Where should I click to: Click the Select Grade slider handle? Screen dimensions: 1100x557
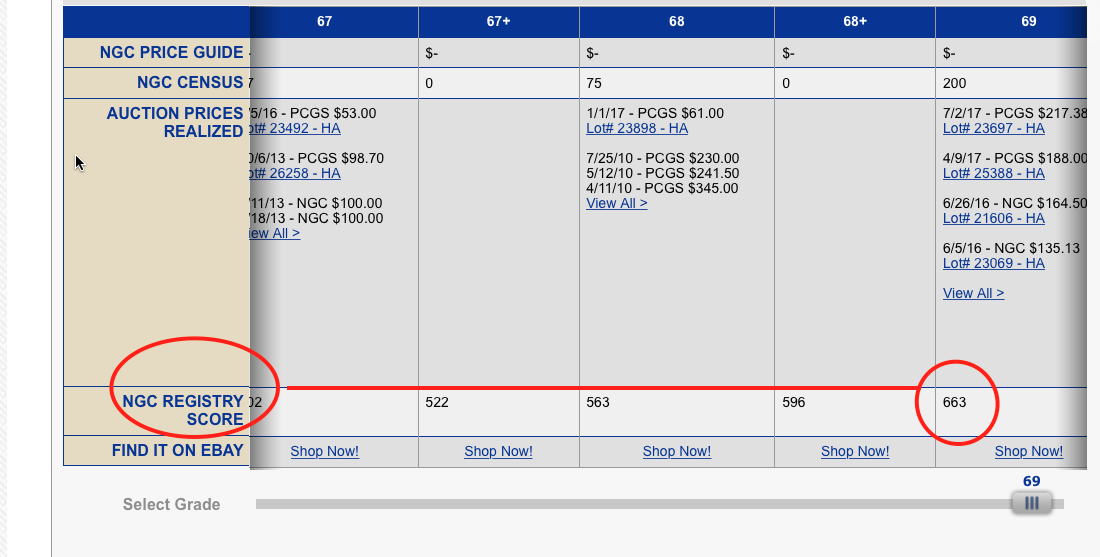coord(1031,503)
